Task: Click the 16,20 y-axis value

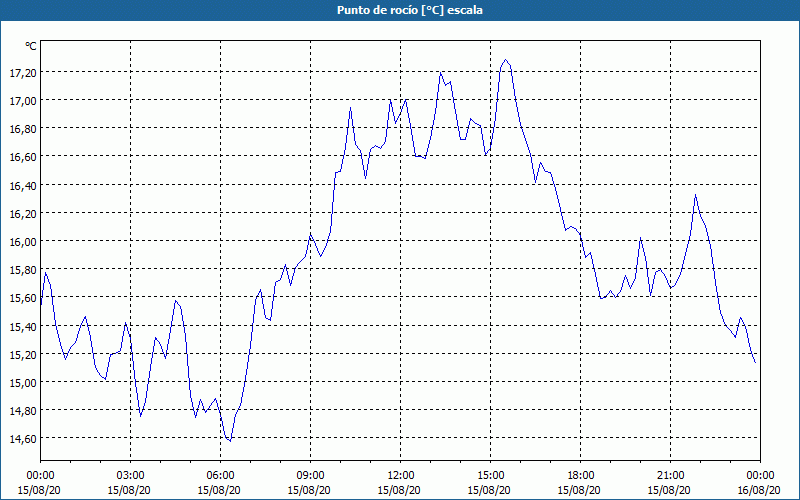Action: point(23,214)
